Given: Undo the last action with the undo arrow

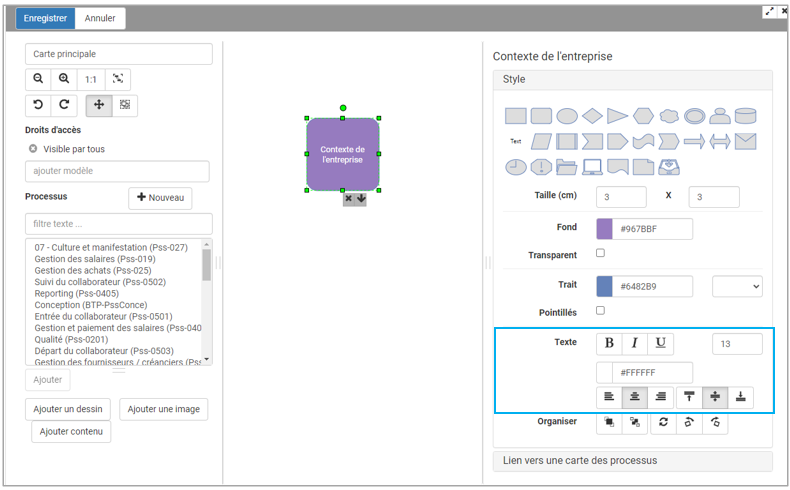Looking at the screenshot, I should pos(38,105).
